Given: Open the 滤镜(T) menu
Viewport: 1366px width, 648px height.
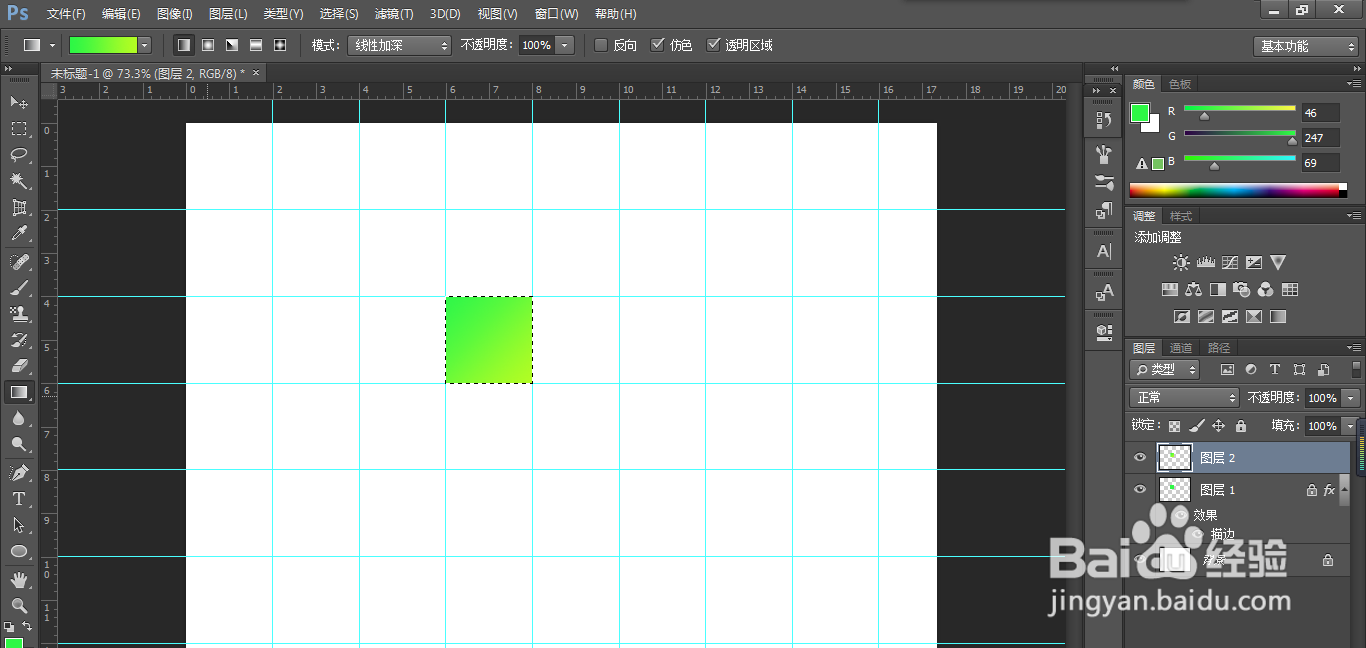Looking at the screenshot, I should click(394, 14).
